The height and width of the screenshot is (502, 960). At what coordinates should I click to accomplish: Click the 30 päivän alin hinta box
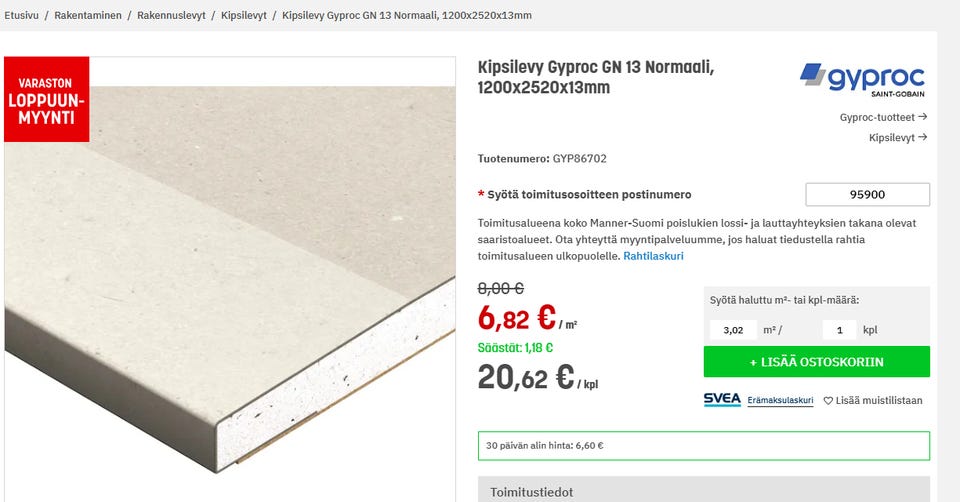703,446
